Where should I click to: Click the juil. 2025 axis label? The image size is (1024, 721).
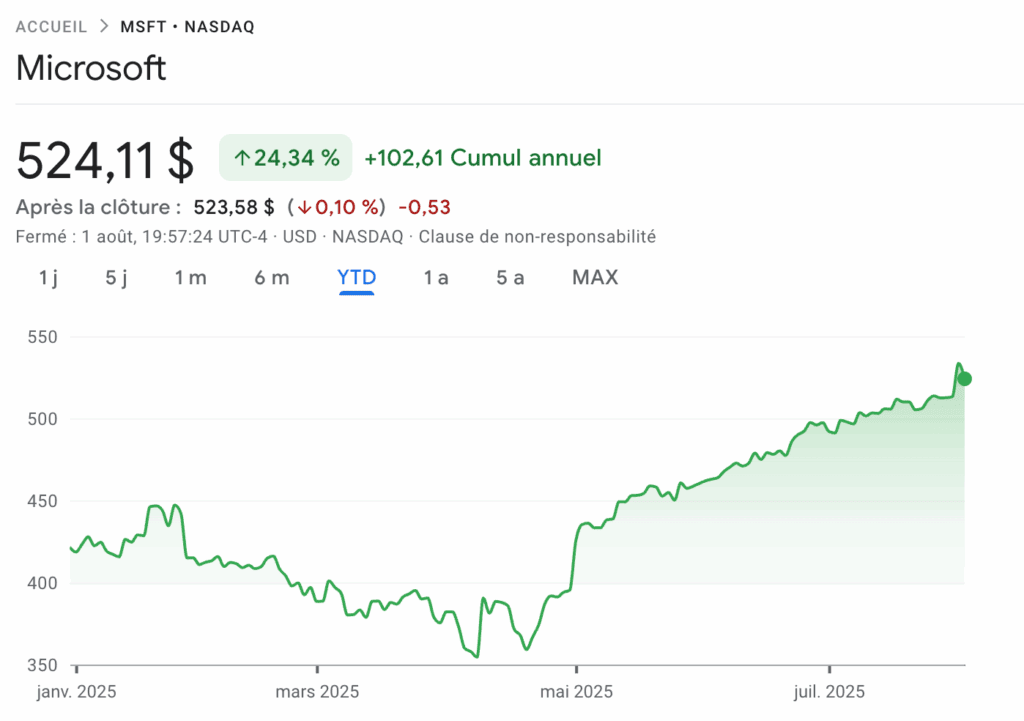829,692
